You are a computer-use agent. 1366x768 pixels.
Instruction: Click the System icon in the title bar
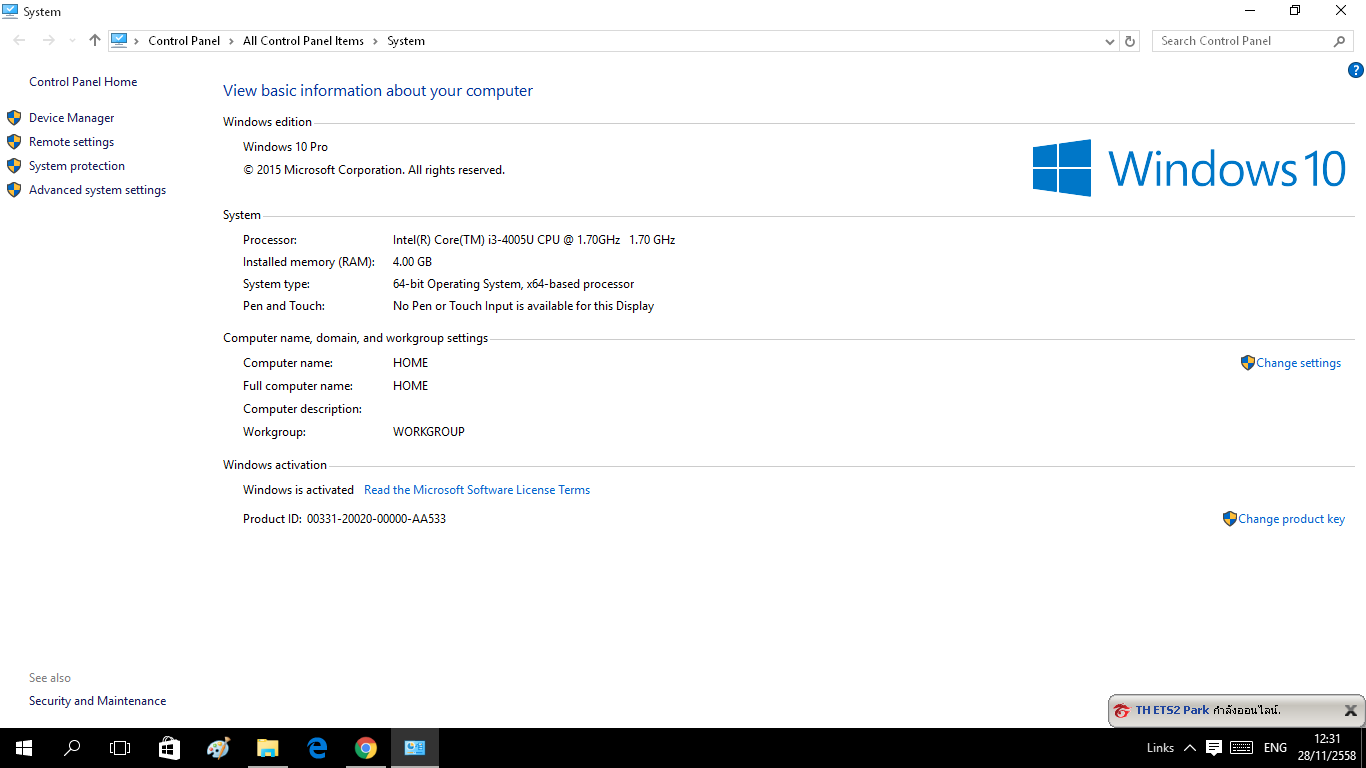[x=10, y=11]
